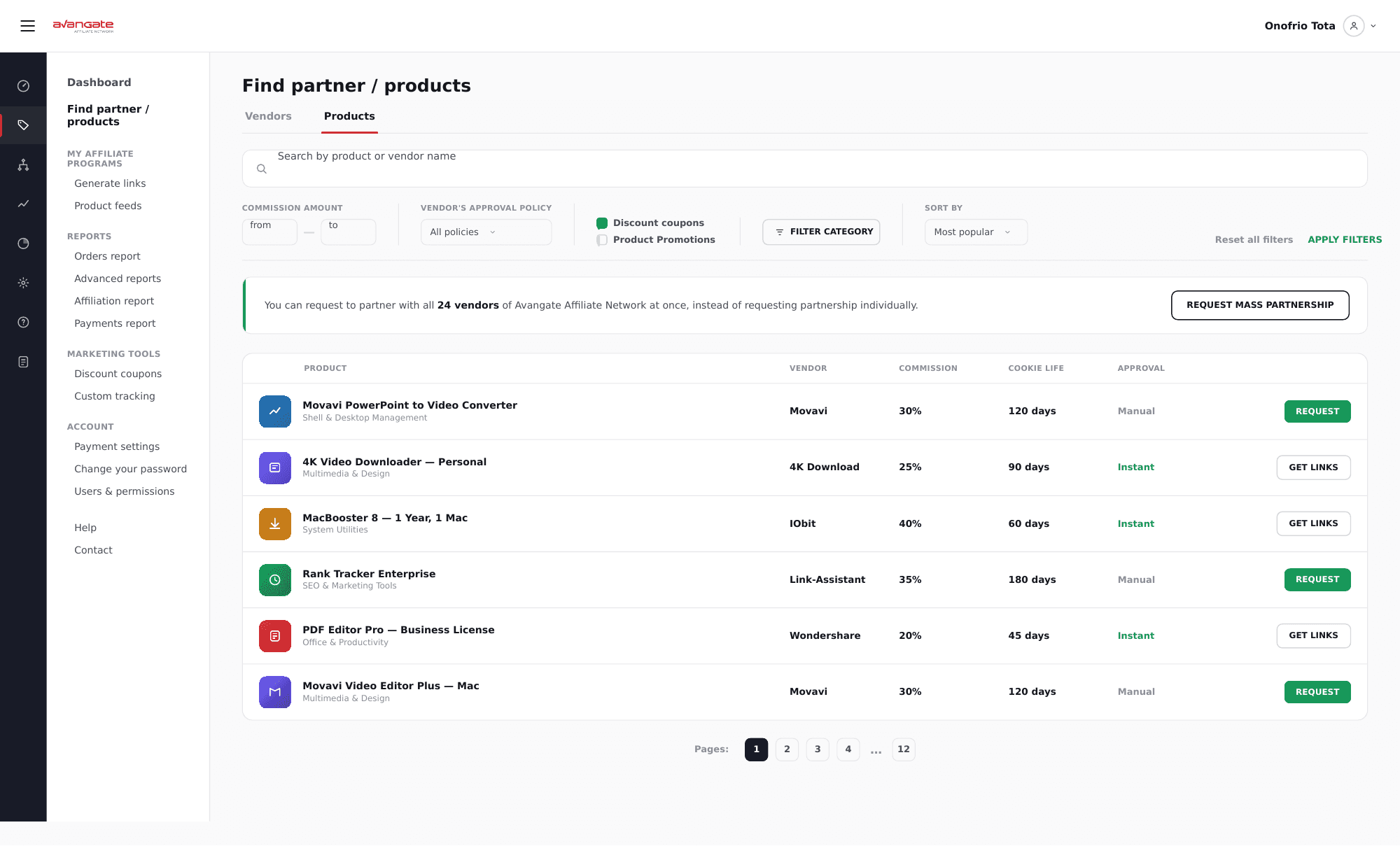Open the reports line chart icon
This screenshot has height=846, width=1400.
point(23,204)
